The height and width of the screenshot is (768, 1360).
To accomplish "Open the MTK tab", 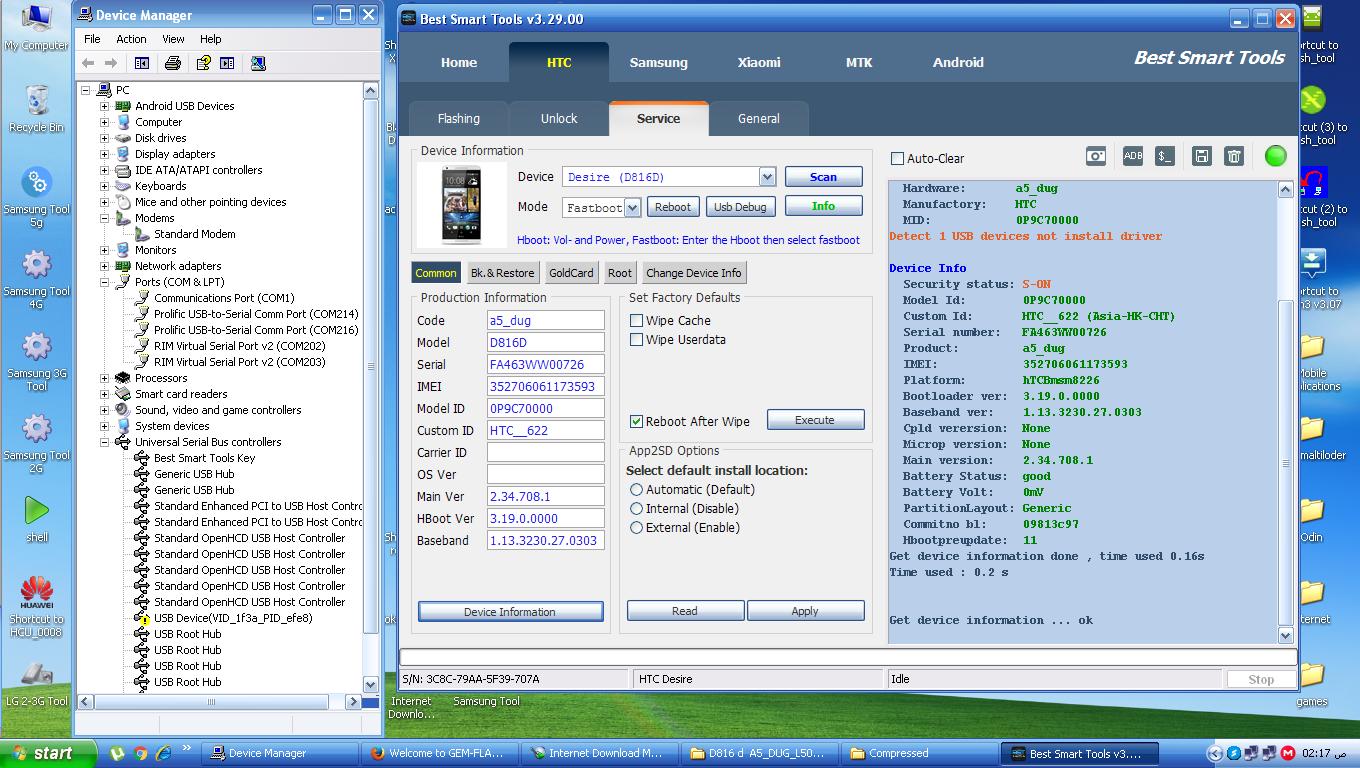I will 859,62.
